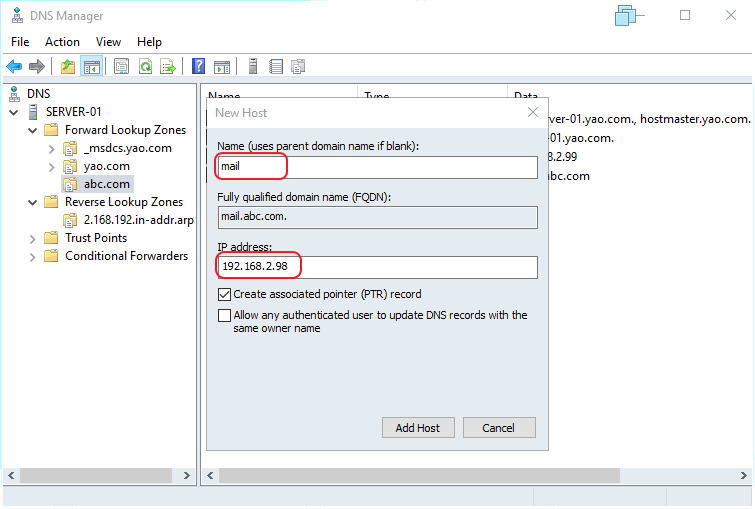Click the yao.com zone icon
Viewport: 755px width, 509px height.
click(70, 166)
